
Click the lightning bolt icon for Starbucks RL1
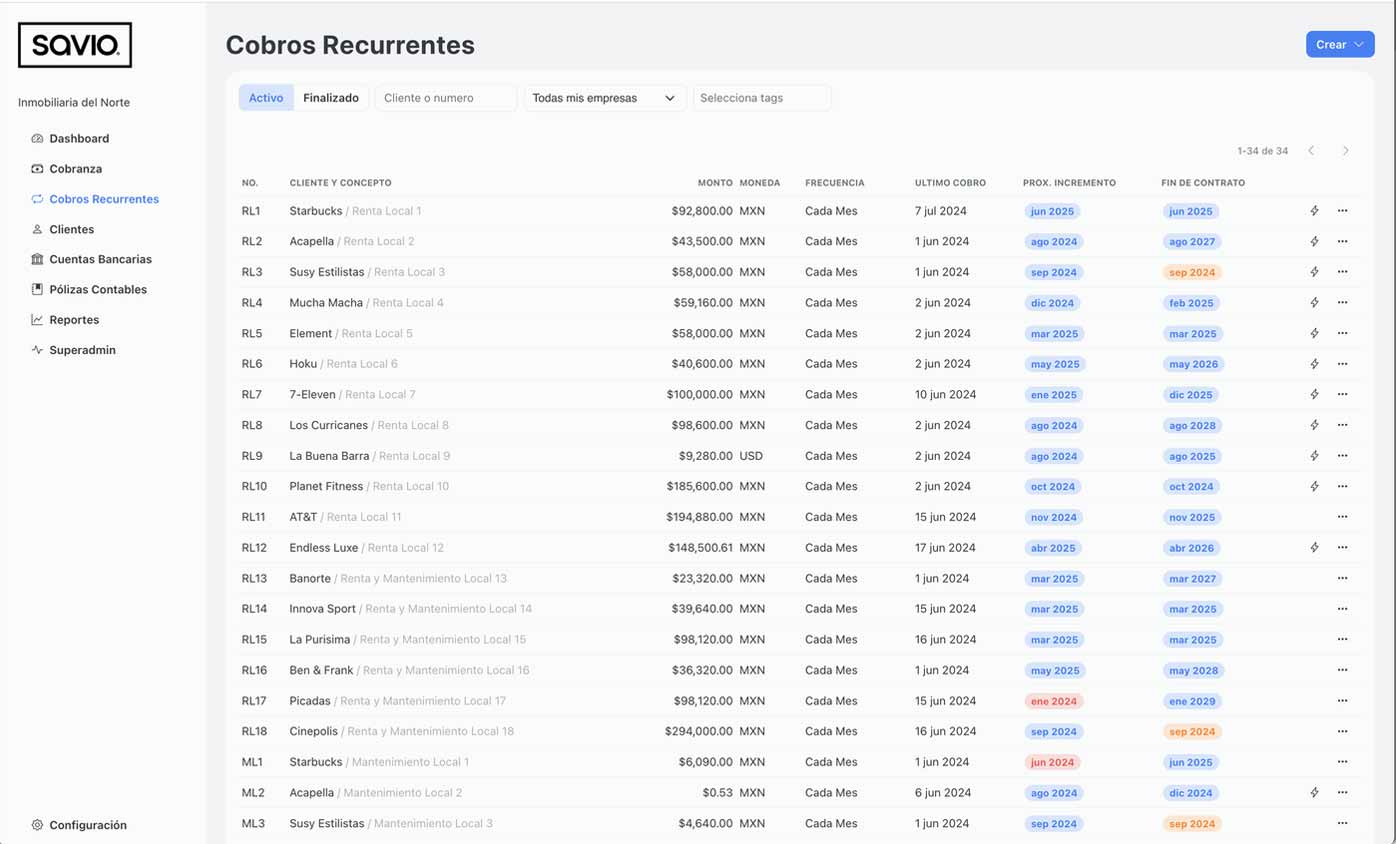click(1314, 211)
